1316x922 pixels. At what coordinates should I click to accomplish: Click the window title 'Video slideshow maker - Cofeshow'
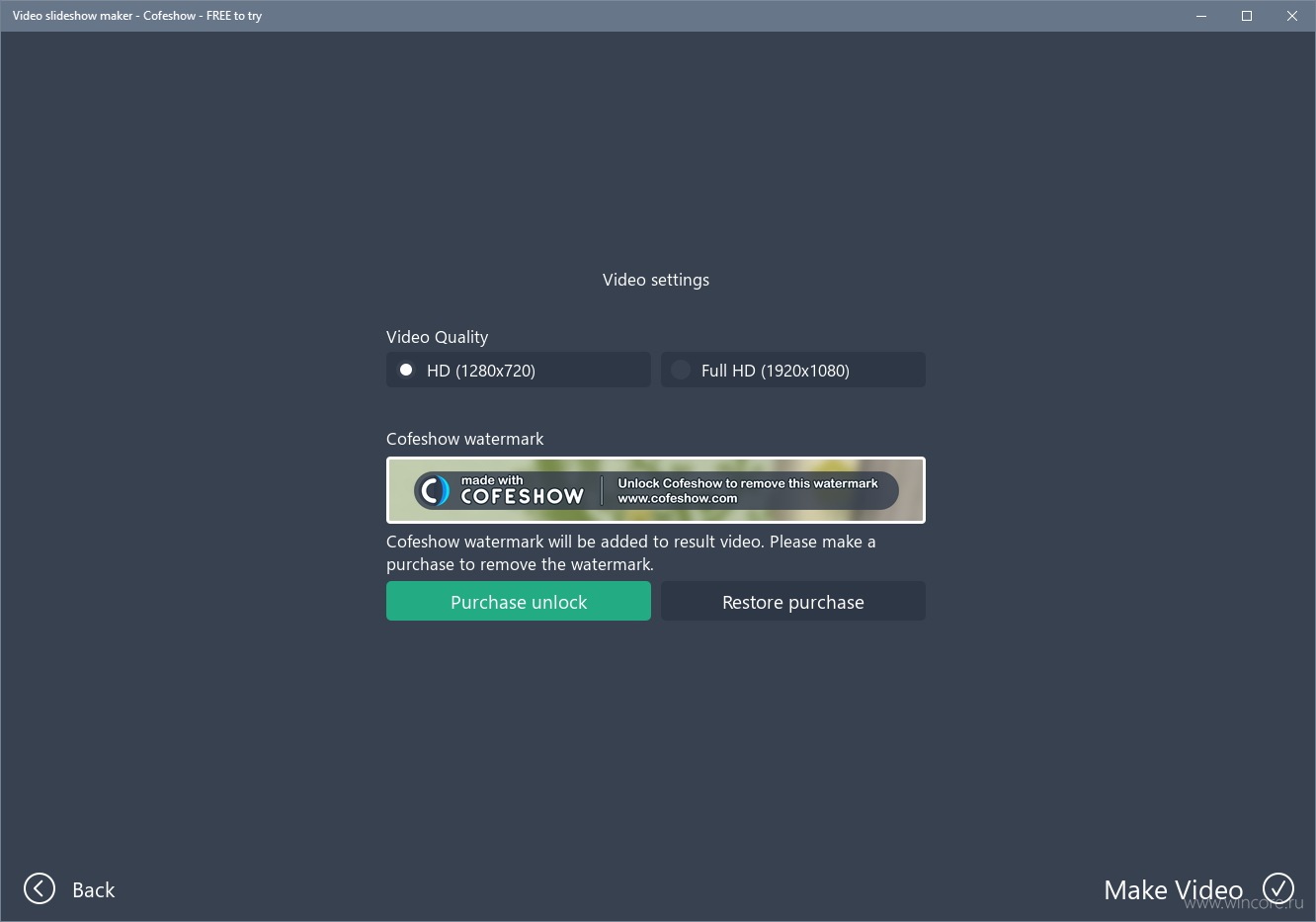137,16
